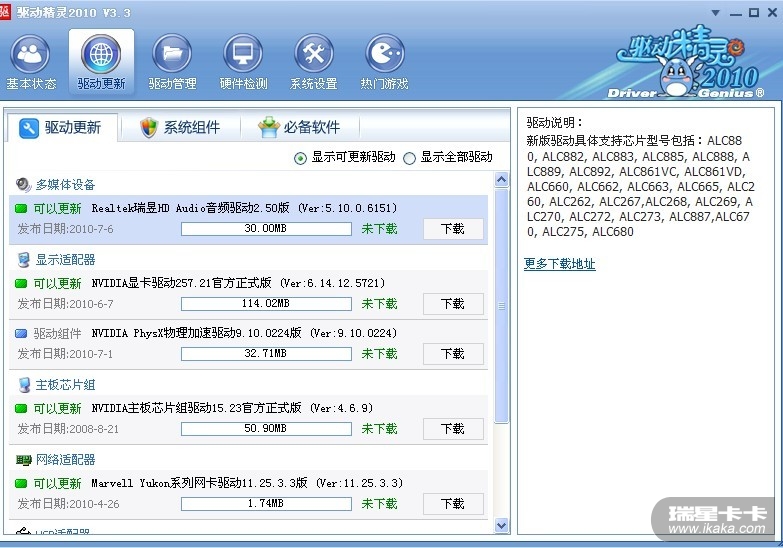Click blue component icon of PhysX driver
Screen dimensions: 783x548
point(21,333)
